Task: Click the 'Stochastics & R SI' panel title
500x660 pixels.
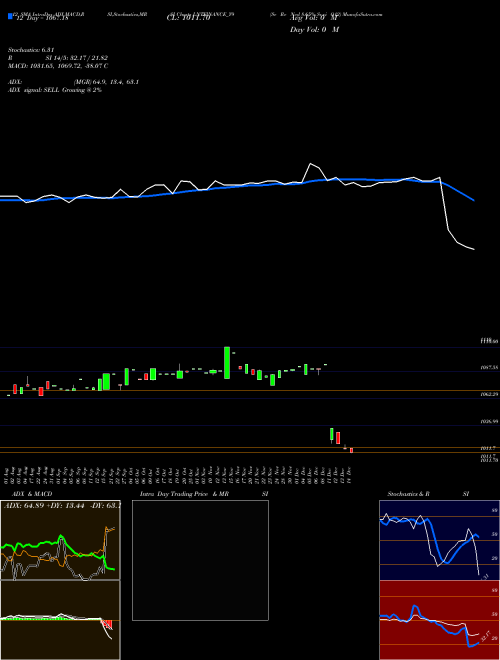Action: tap(428, 494)
